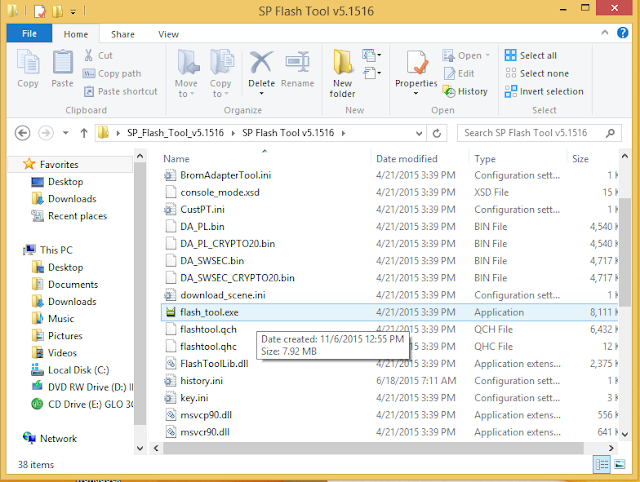Image resolution: width=640 pixels, height=482 pixels.
Task: Open file History from ribbon
Action: click(x=465, y=91)
